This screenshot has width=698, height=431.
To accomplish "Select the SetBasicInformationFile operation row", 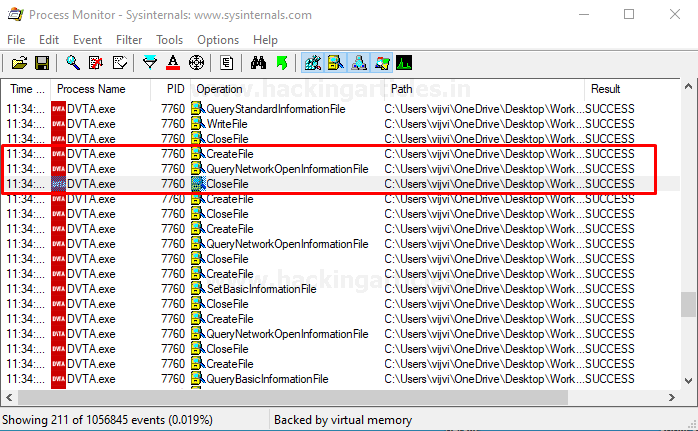I will tap(341, 289).
